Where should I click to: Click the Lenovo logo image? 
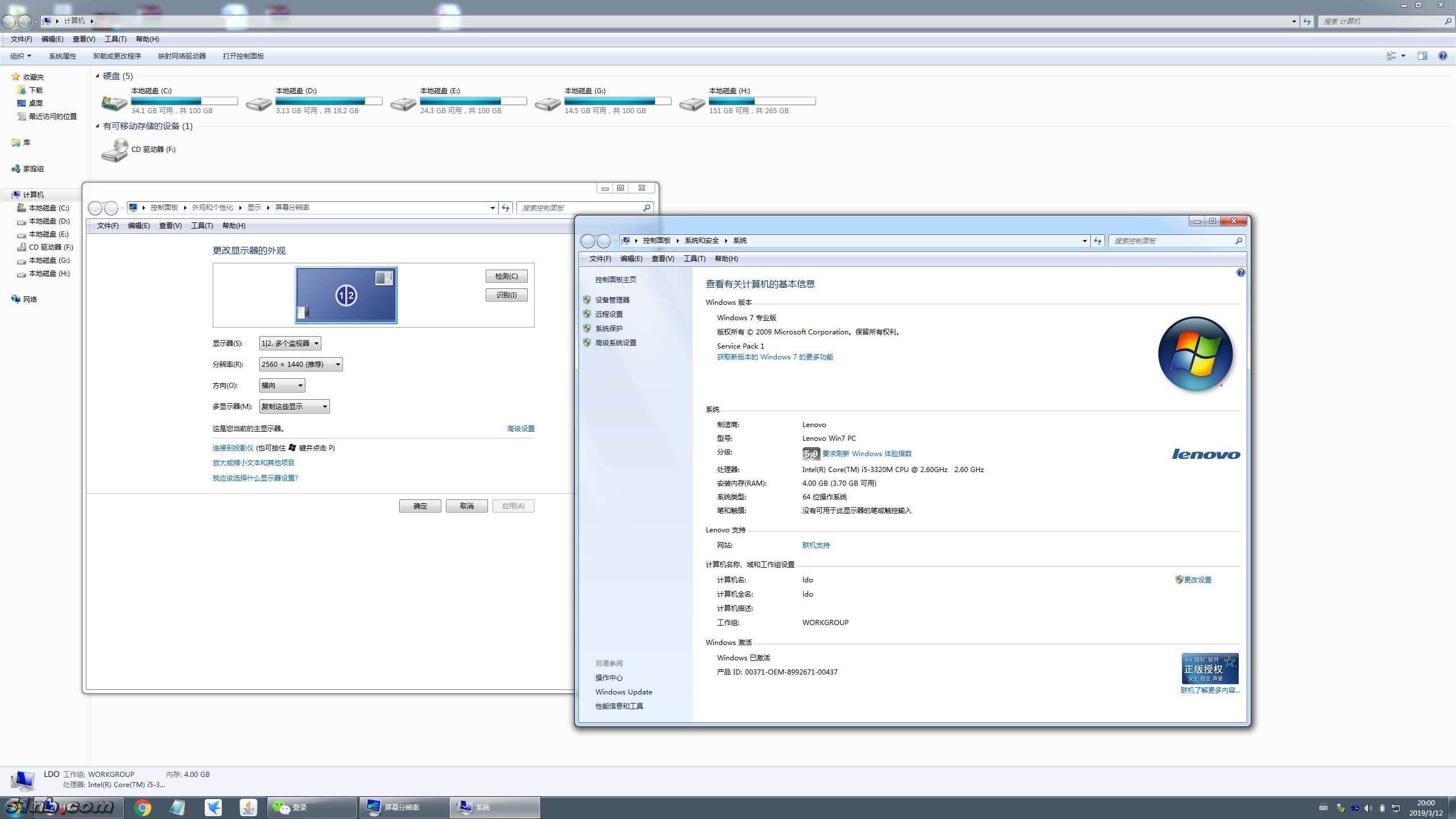tap(1206, 454)
